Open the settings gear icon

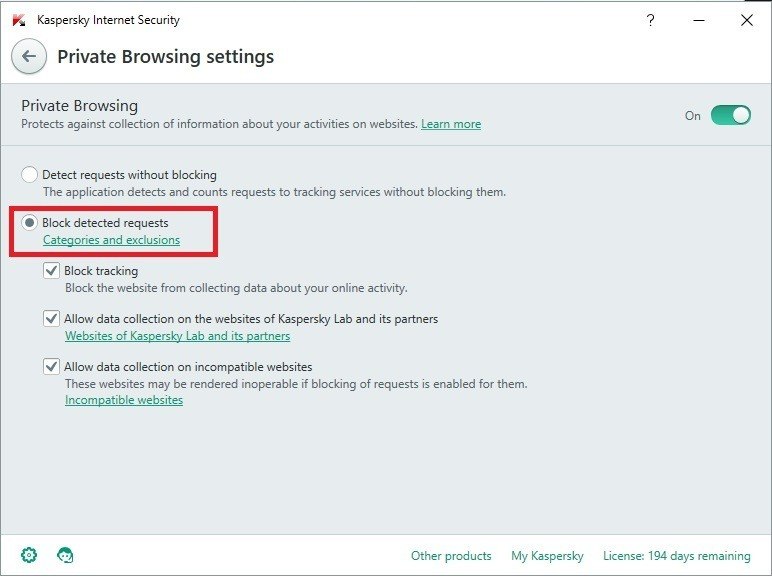click(29, 555)
